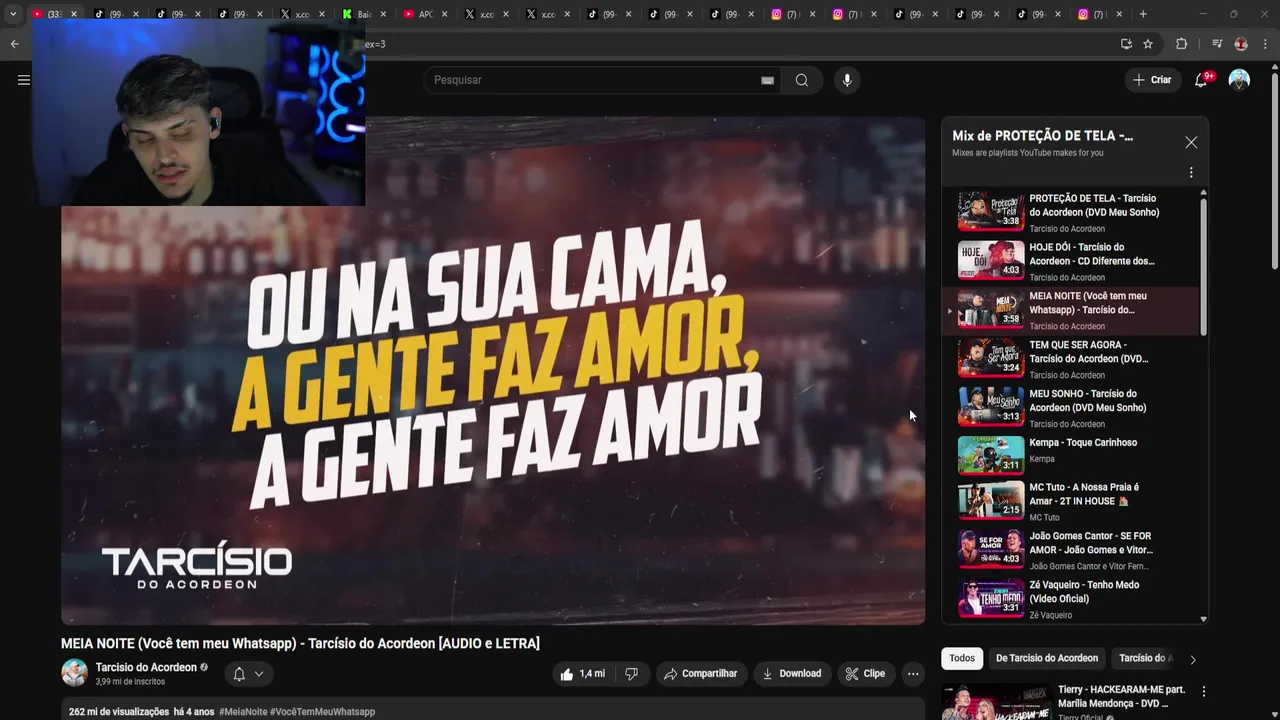Open Zé Vaqueiro Tenho Medo thumbnail
Screen dimensions: 1280x720
point(991,598)
